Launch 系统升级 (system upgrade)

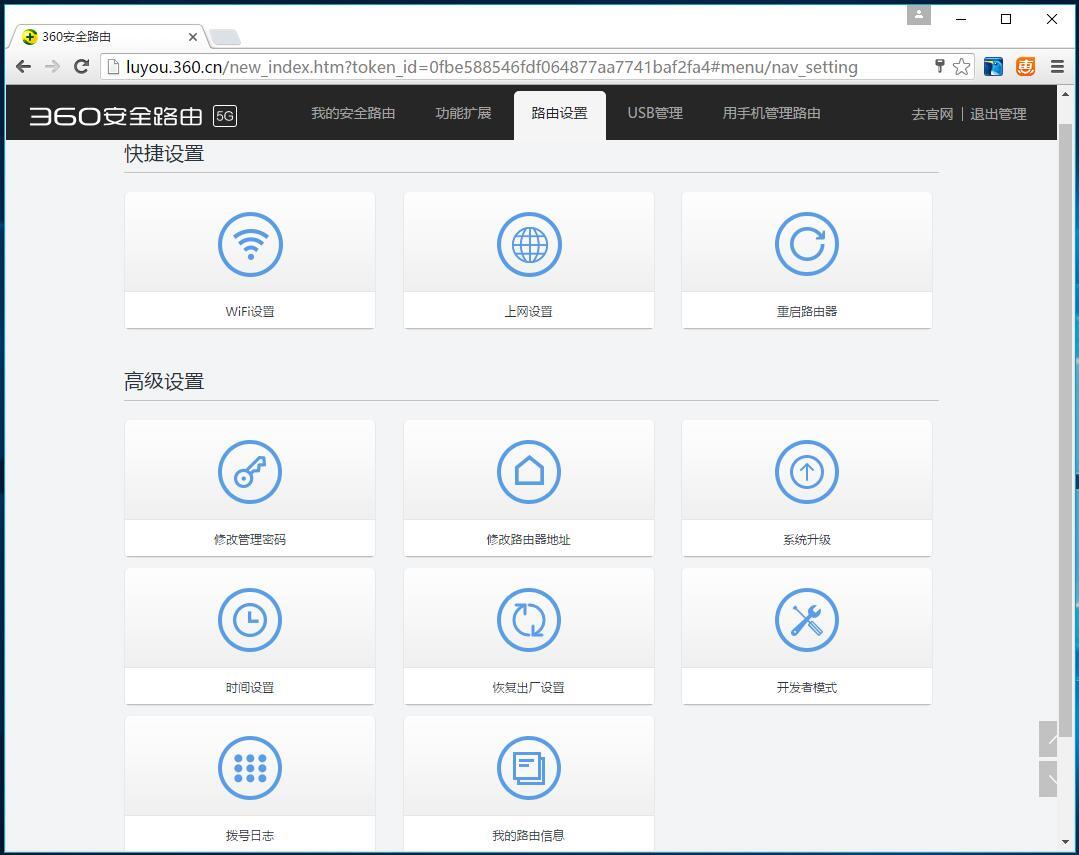click(806, 488)
